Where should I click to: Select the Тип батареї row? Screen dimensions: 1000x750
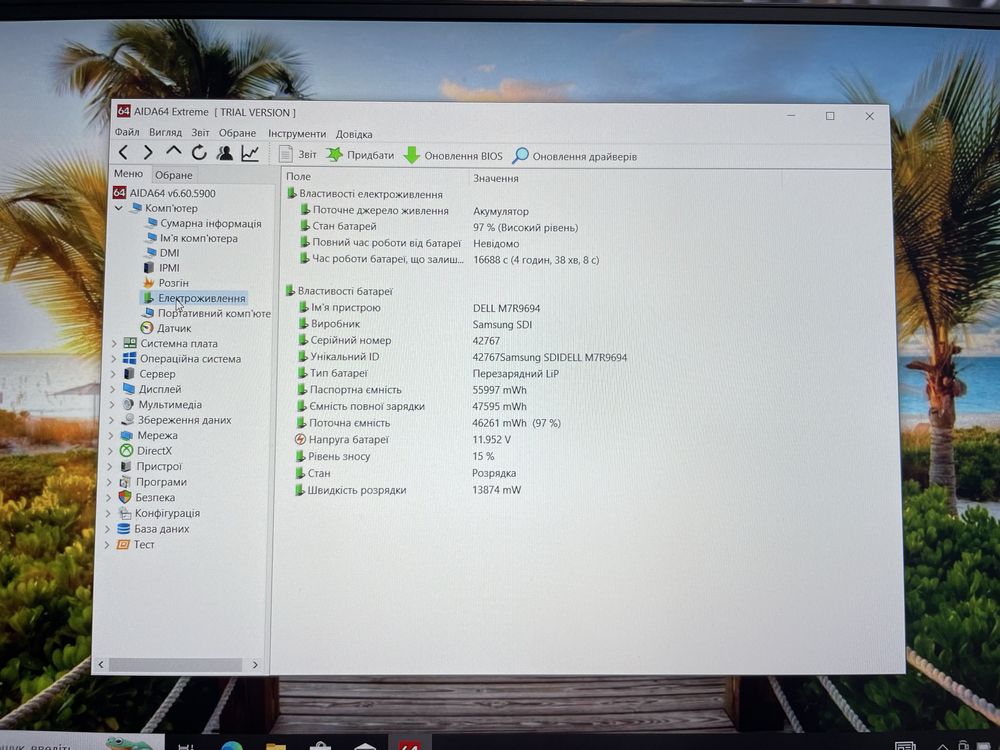click(428, 373)
